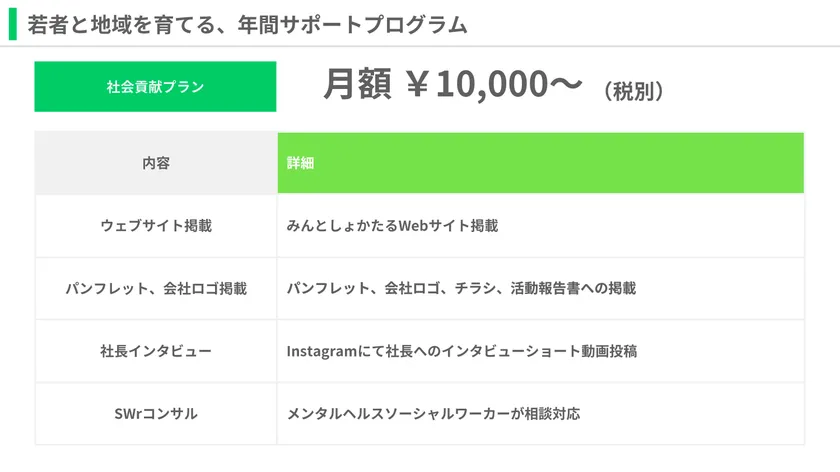Select the が相談対応 ending of the last row
840x472 pixels.
pyautogui.click(x=546, y=413)
